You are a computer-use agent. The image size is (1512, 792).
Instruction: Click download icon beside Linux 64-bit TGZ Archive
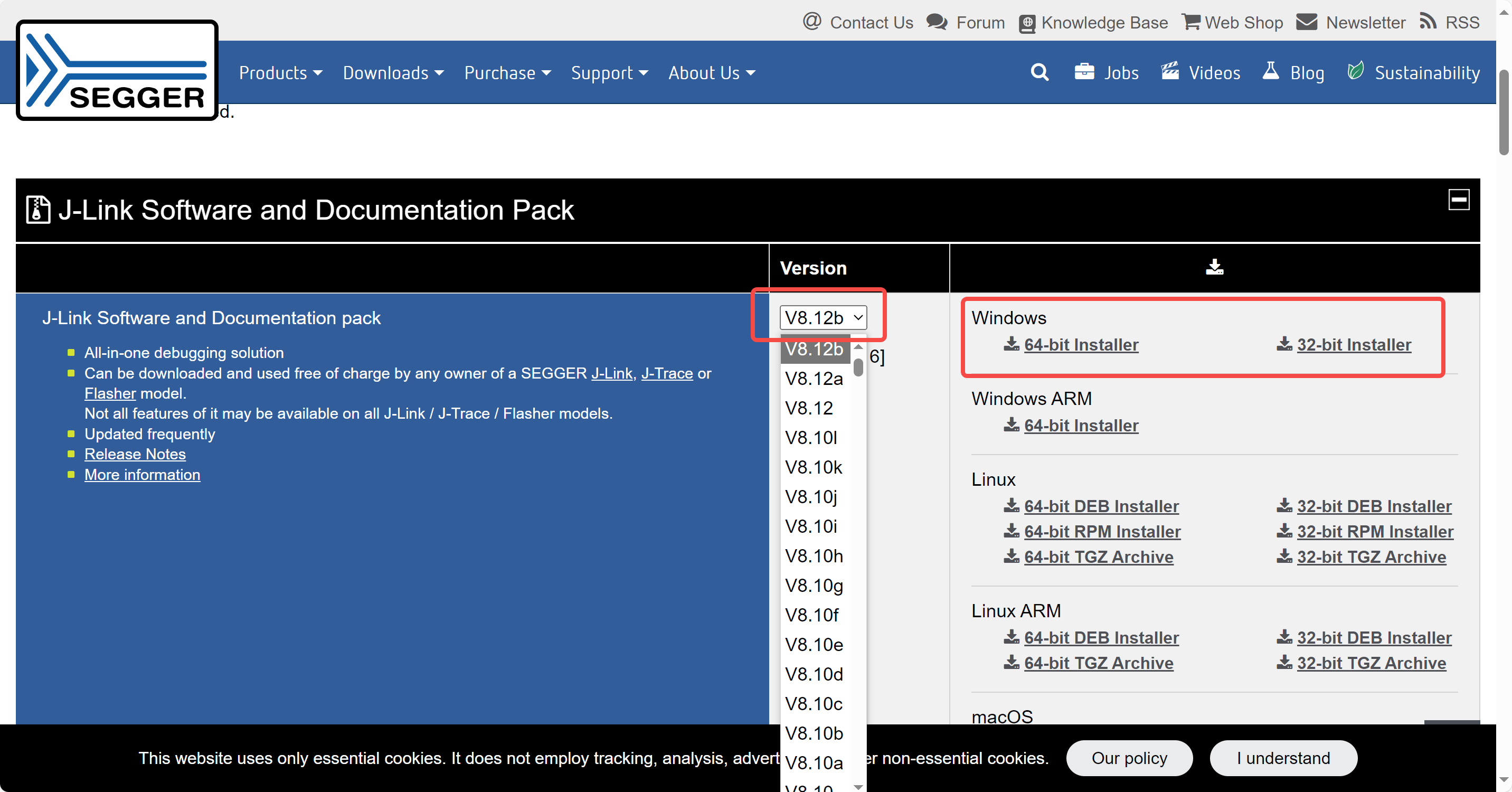(1012, 556)
